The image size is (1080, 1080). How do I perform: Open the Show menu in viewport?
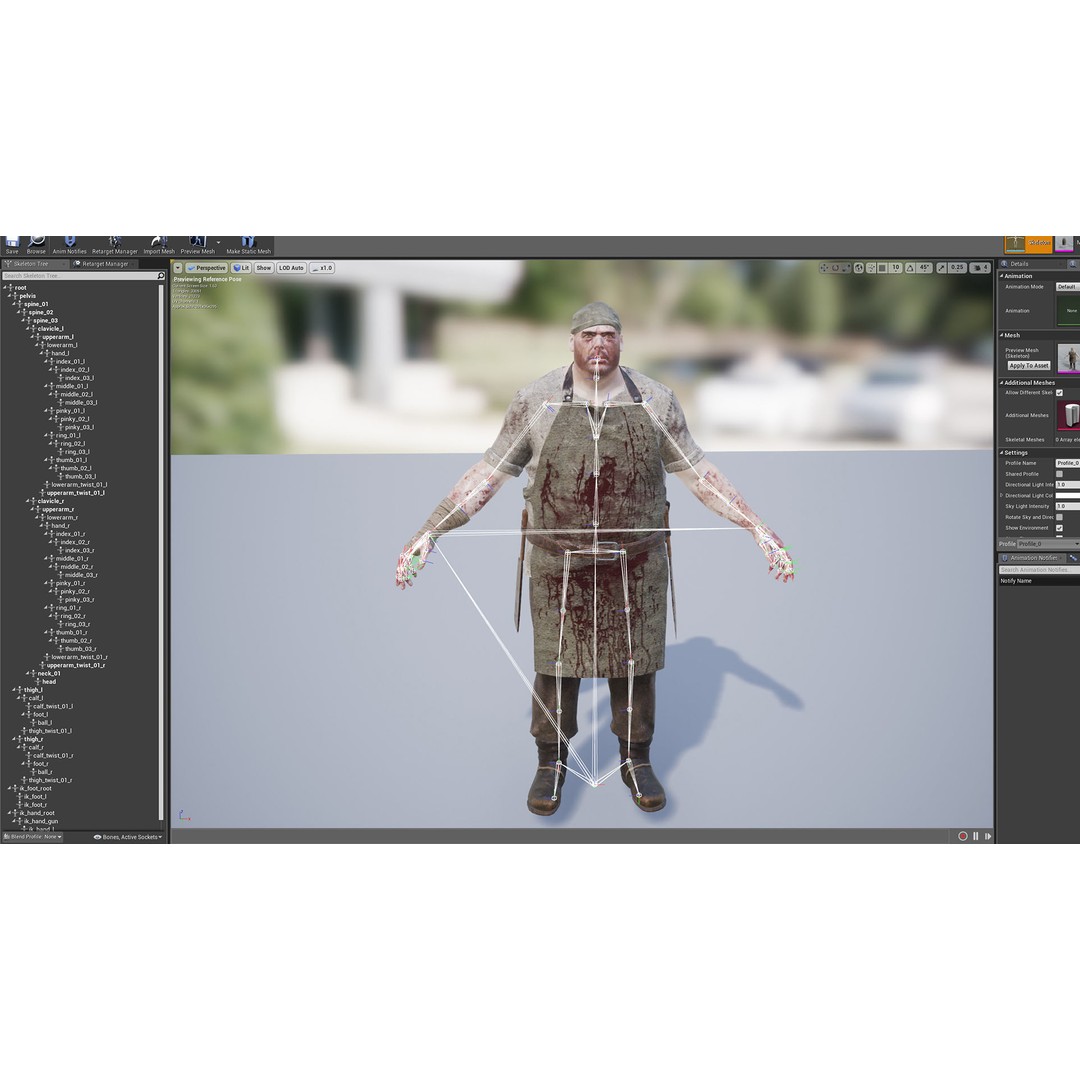pyautogui.click(x=264, y=268)
